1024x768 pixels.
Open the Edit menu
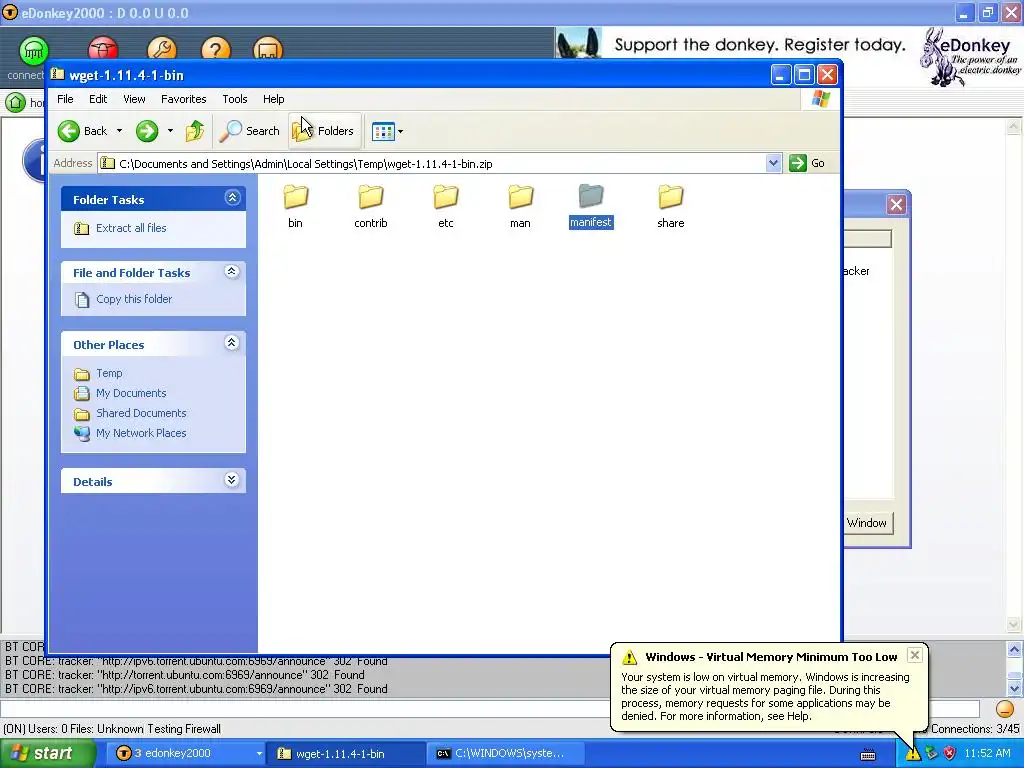coord(98,99)
